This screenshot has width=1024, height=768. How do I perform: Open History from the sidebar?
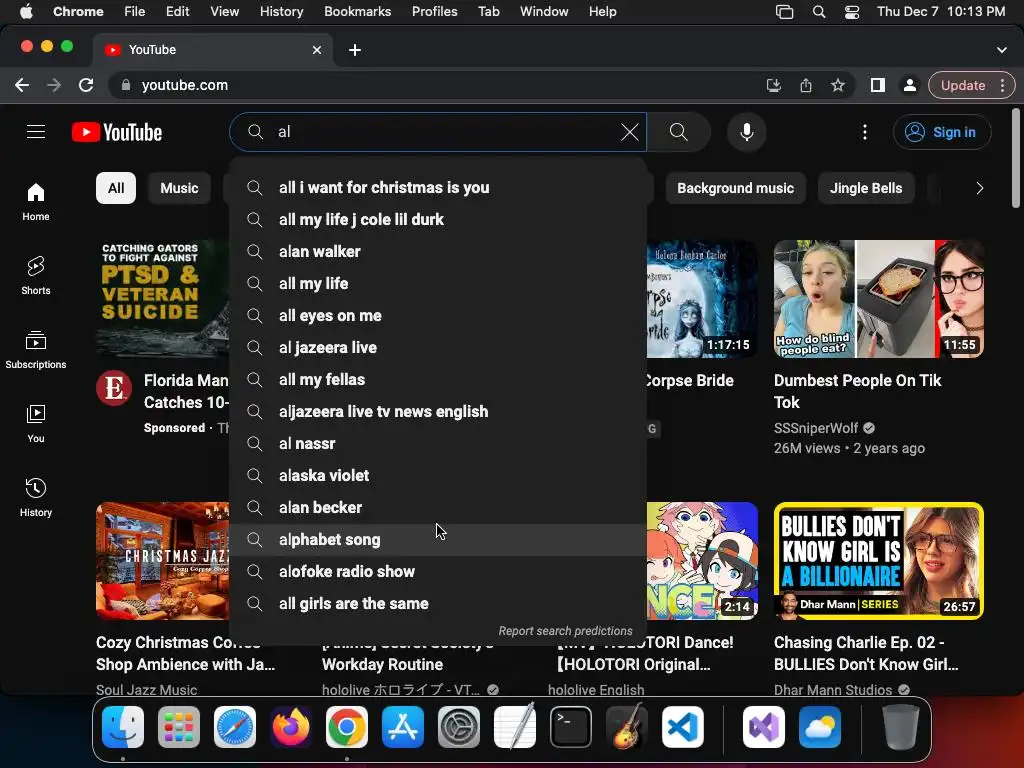pos(36,498)
